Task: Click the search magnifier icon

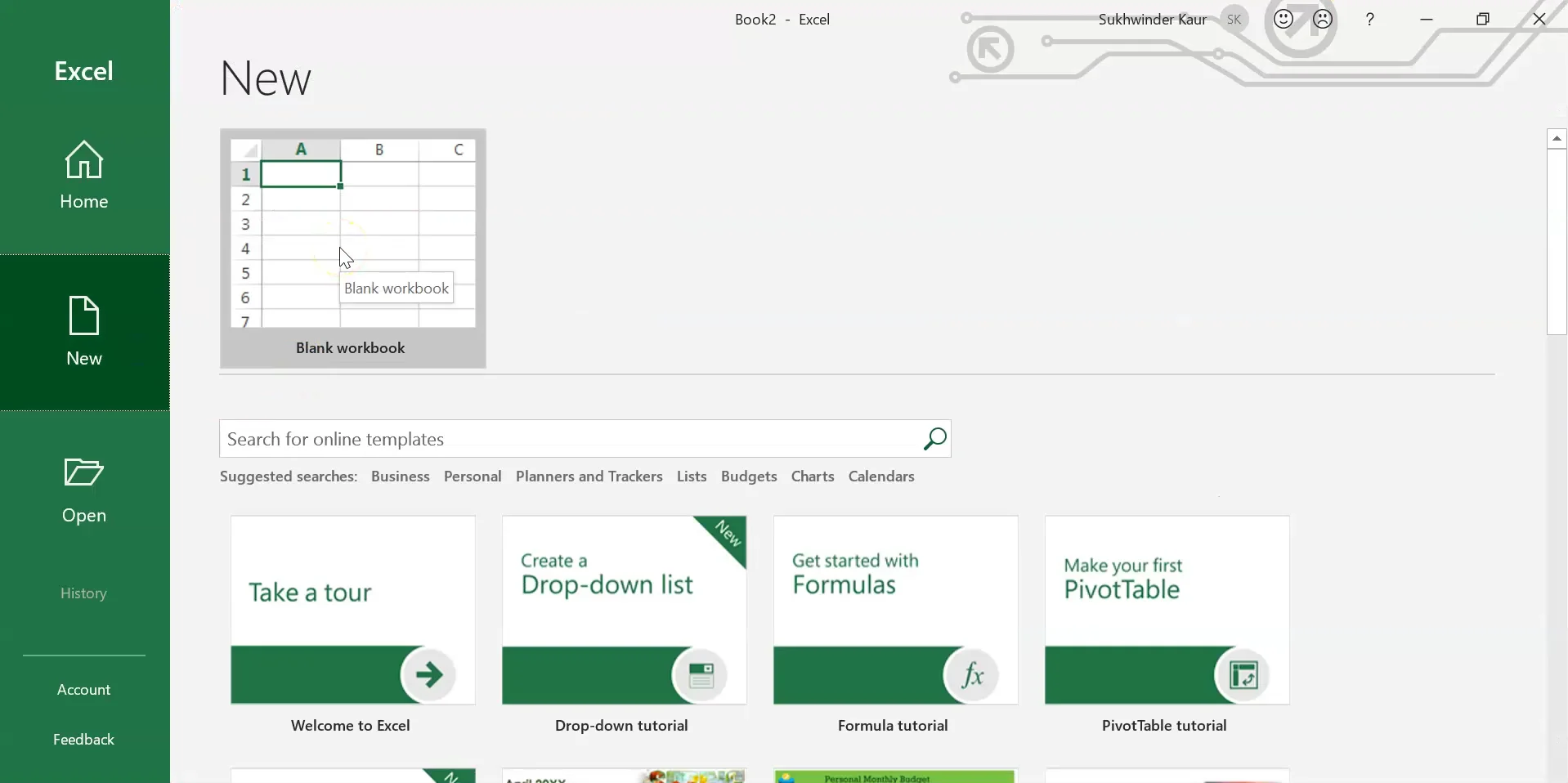Action: click(934, 439)
